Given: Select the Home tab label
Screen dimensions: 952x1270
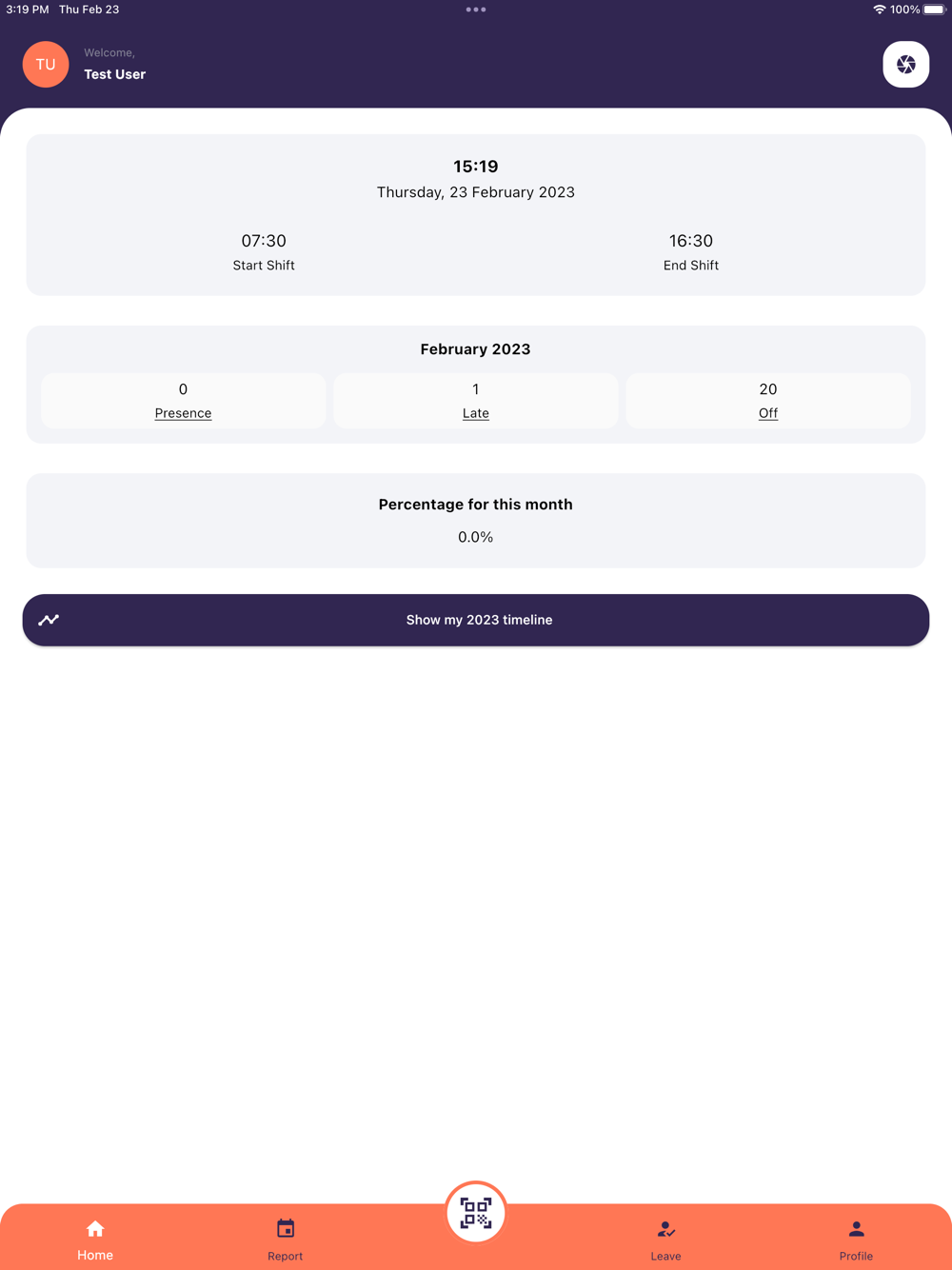Looking at the screenshot, I should tap(95, 1255).
